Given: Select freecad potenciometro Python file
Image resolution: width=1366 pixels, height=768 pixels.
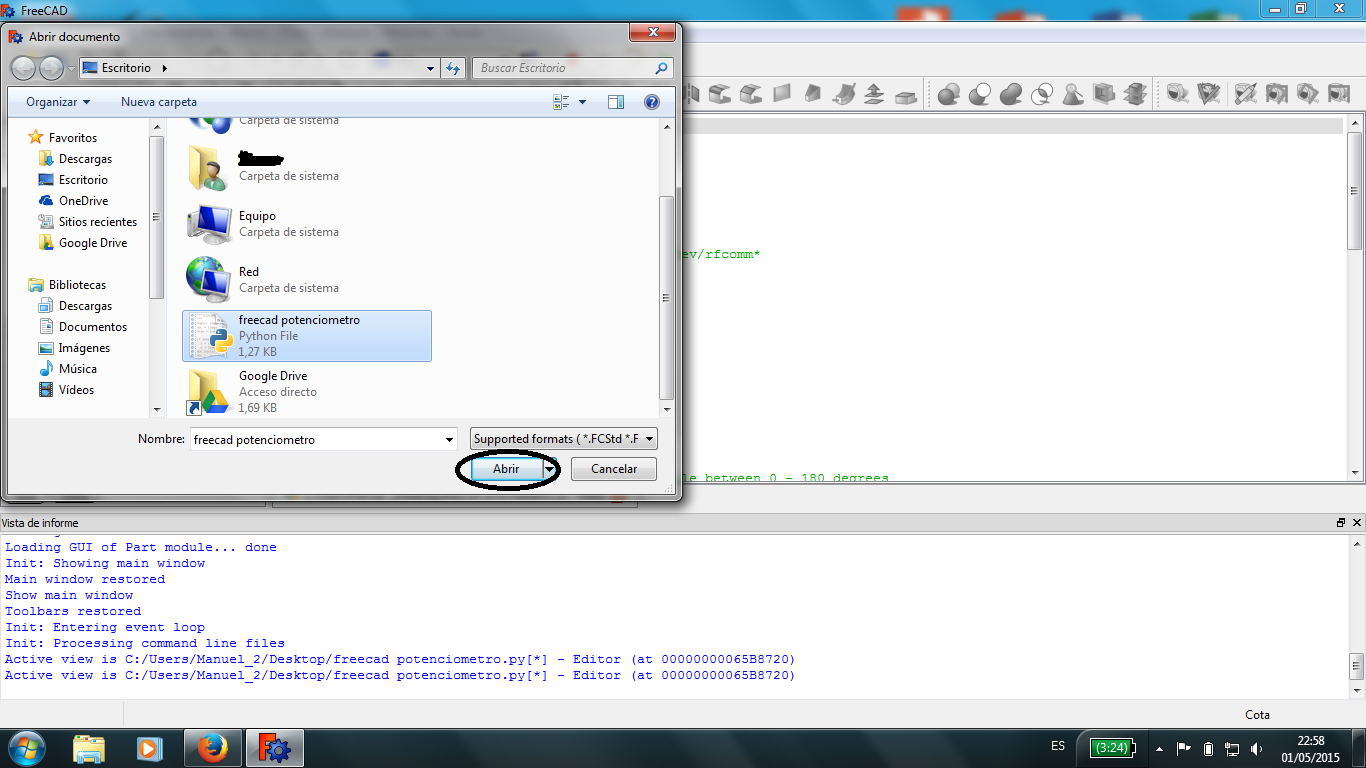Looking at the screenshot, I should (307, 336).
